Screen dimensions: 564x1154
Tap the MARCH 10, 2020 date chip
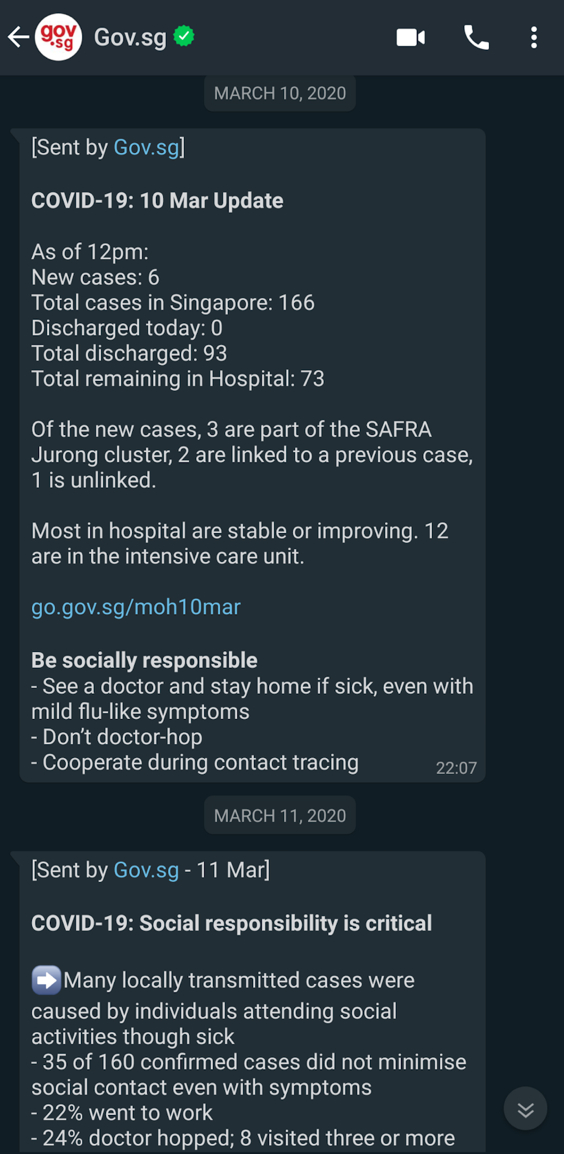click(x=280, y=94)
